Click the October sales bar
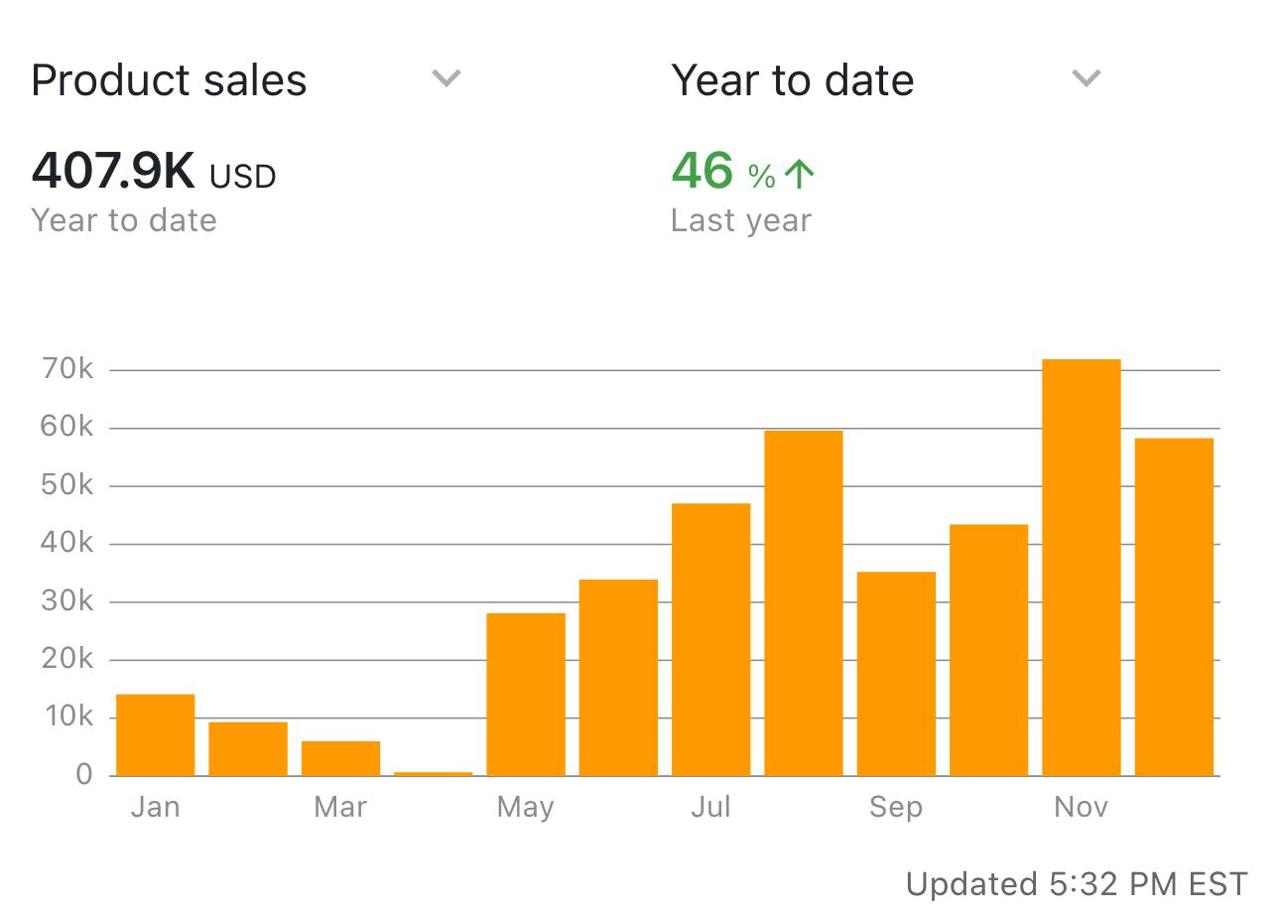This screenshot has width=1280, height=913. click(x=989, y=650)
